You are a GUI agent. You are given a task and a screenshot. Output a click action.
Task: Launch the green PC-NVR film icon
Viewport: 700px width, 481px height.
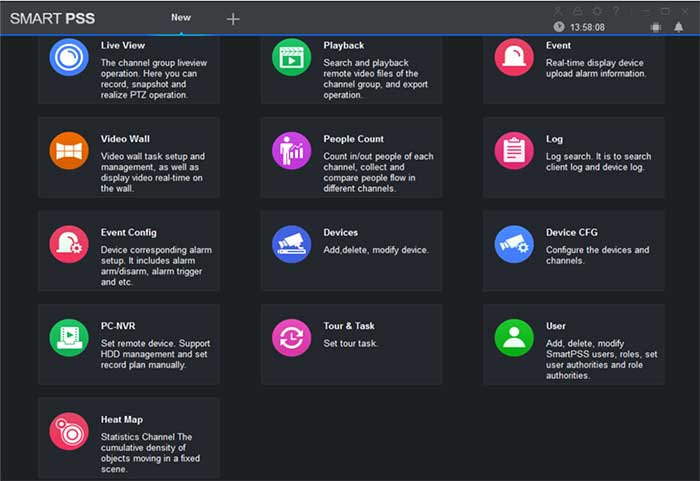coord(69,338)
